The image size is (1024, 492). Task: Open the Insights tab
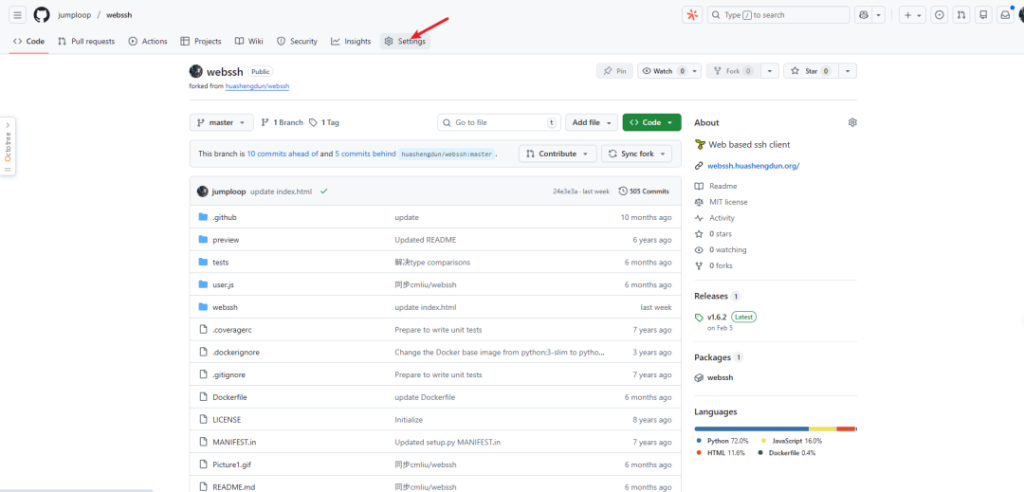pyautogui.click(x=351, y=41)
